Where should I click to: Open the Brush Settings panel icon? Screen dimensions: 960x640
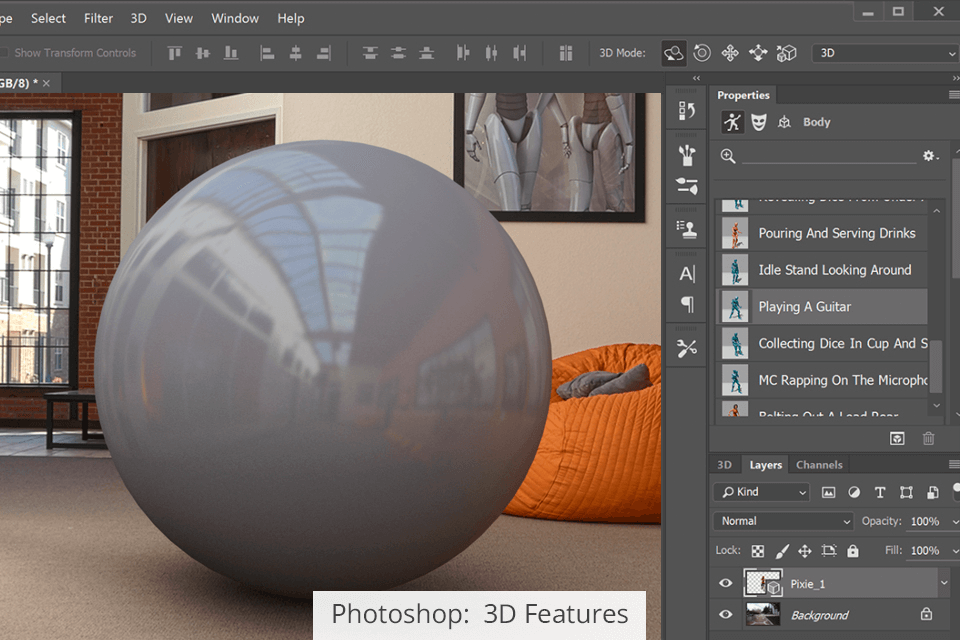click(x=687, y=186)
